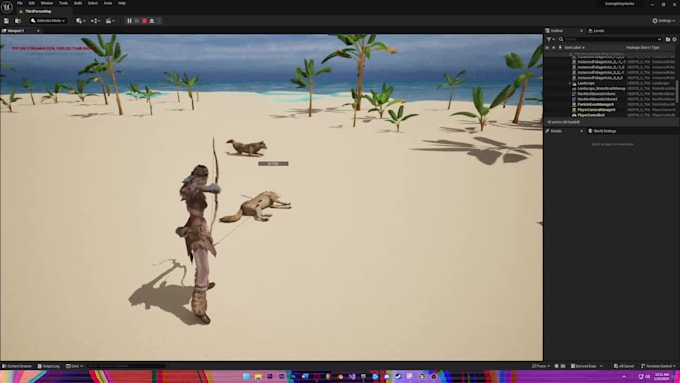Click the Unreal Engine logo icon

[7, 7]
